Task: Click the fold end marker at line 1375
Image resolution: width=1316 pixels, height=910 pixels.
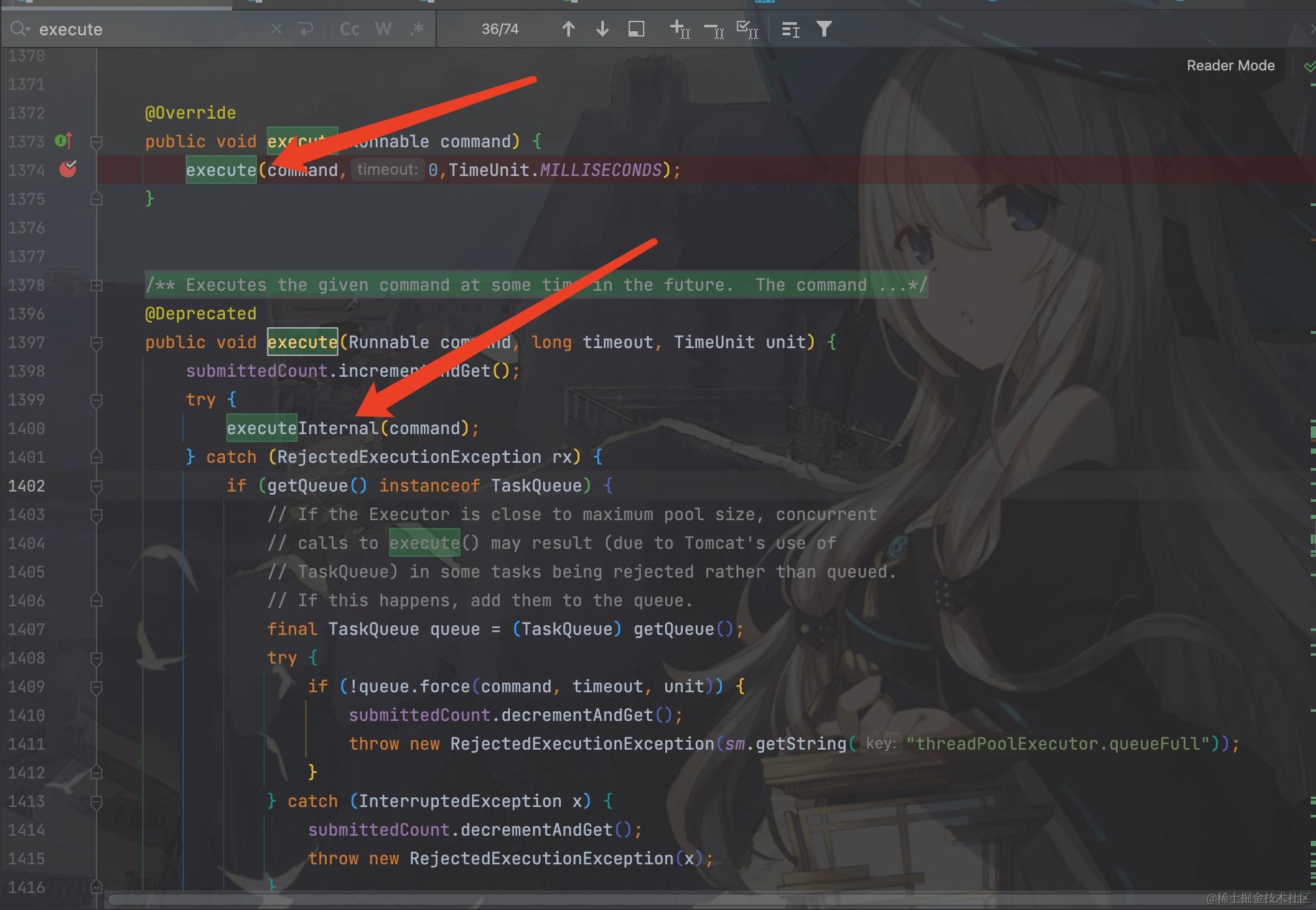Action: (97, 198)
